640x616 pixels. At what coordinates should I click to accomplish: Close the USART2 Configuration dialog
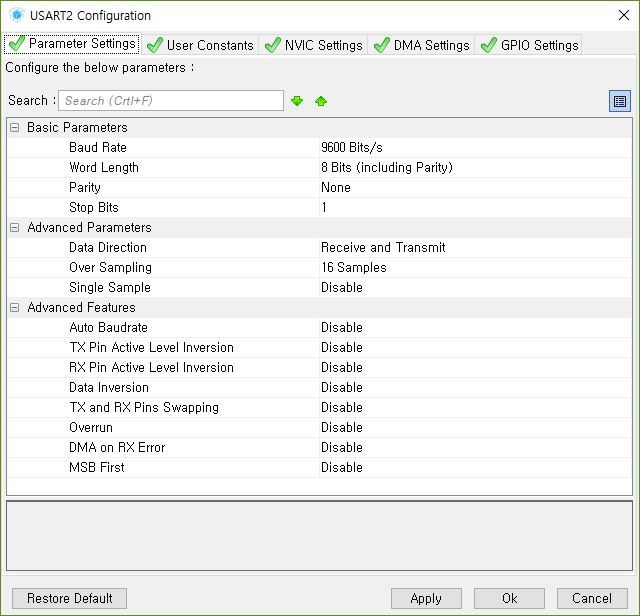click(x=624, y=16)
